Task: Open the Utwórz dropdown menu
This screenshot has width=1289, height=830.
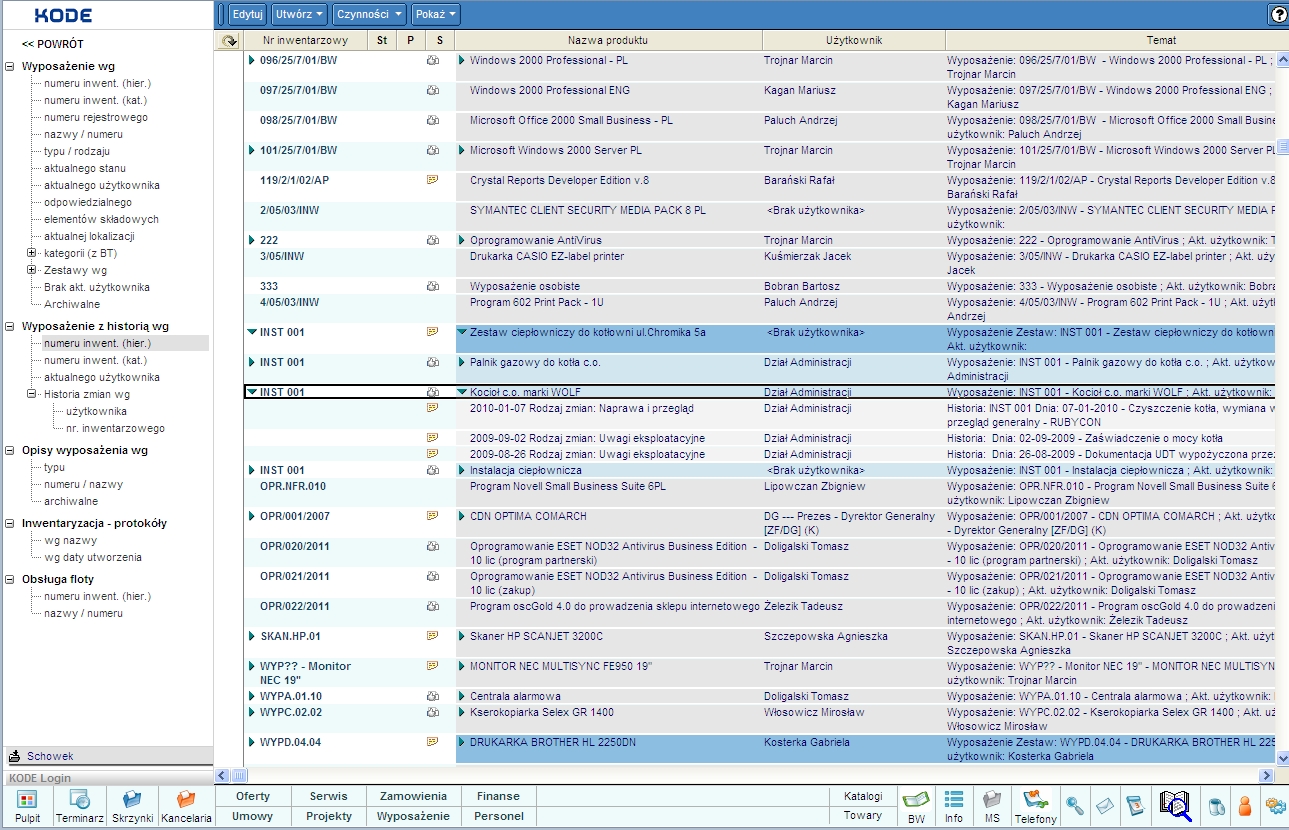Action: point(299,14)
